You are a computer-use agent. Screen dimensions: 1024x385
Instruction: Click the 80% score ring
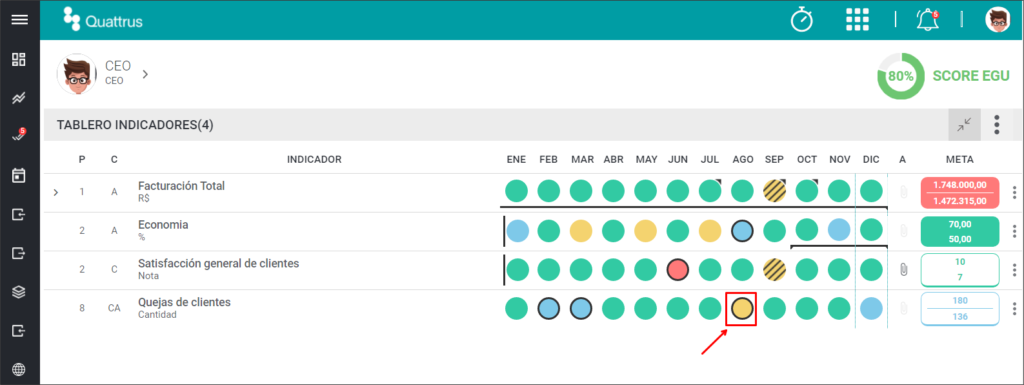click(x=901, y=76)
